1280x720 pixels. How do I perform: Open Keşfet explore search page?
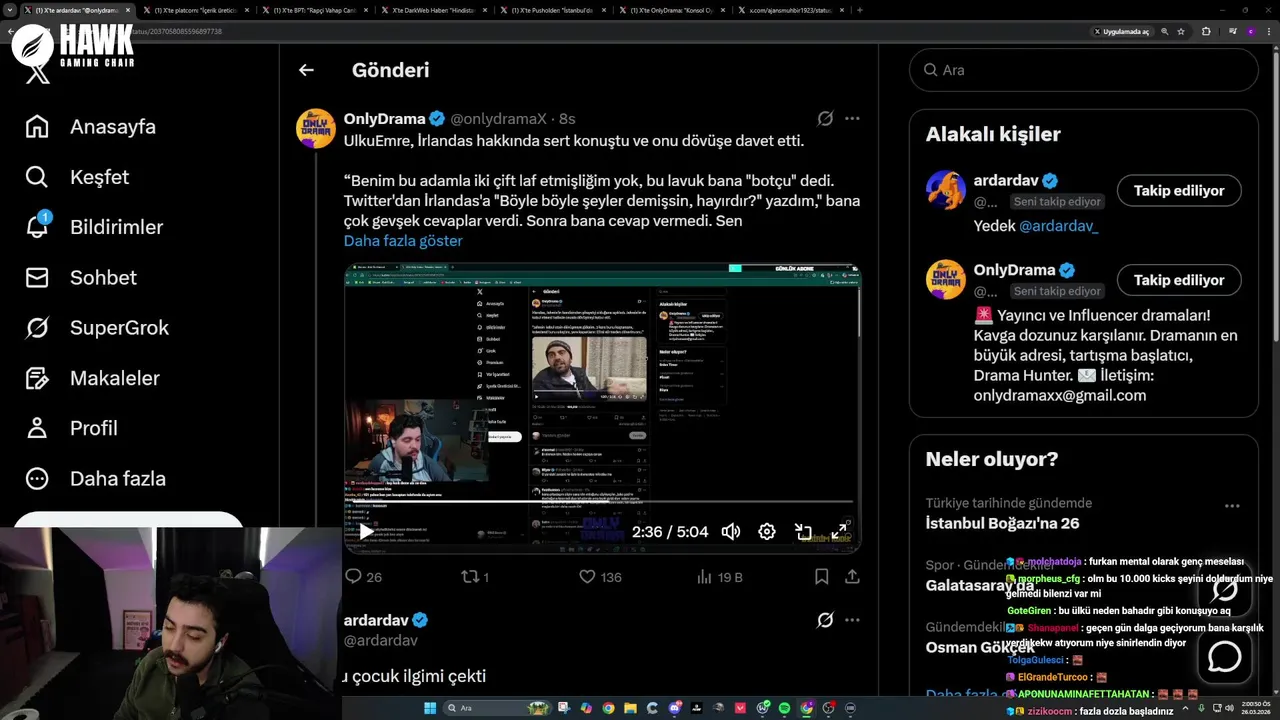pos(78,177)
